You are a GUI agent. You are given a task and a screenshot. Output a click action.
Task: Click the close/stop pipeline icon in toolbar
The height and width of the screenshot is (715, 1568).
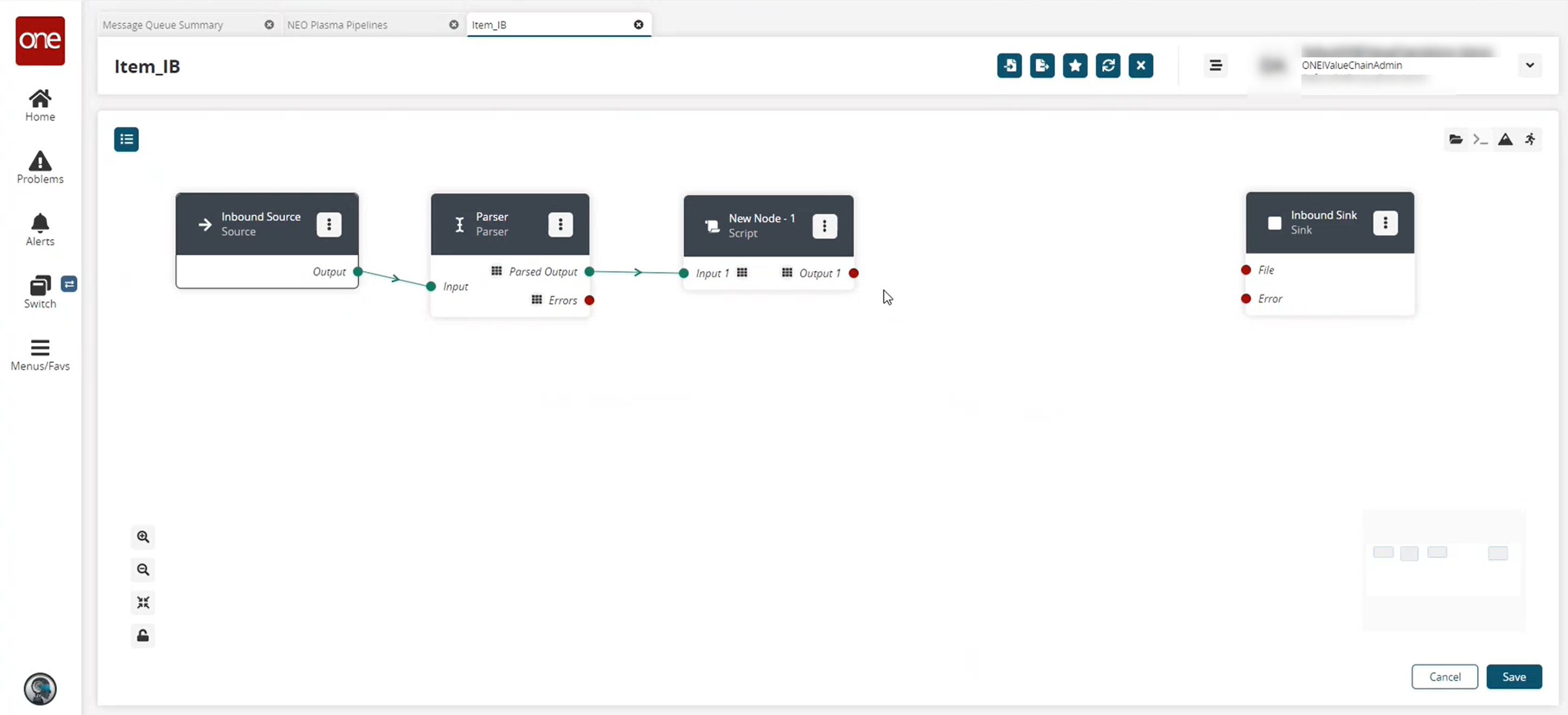click(1140, 65)
